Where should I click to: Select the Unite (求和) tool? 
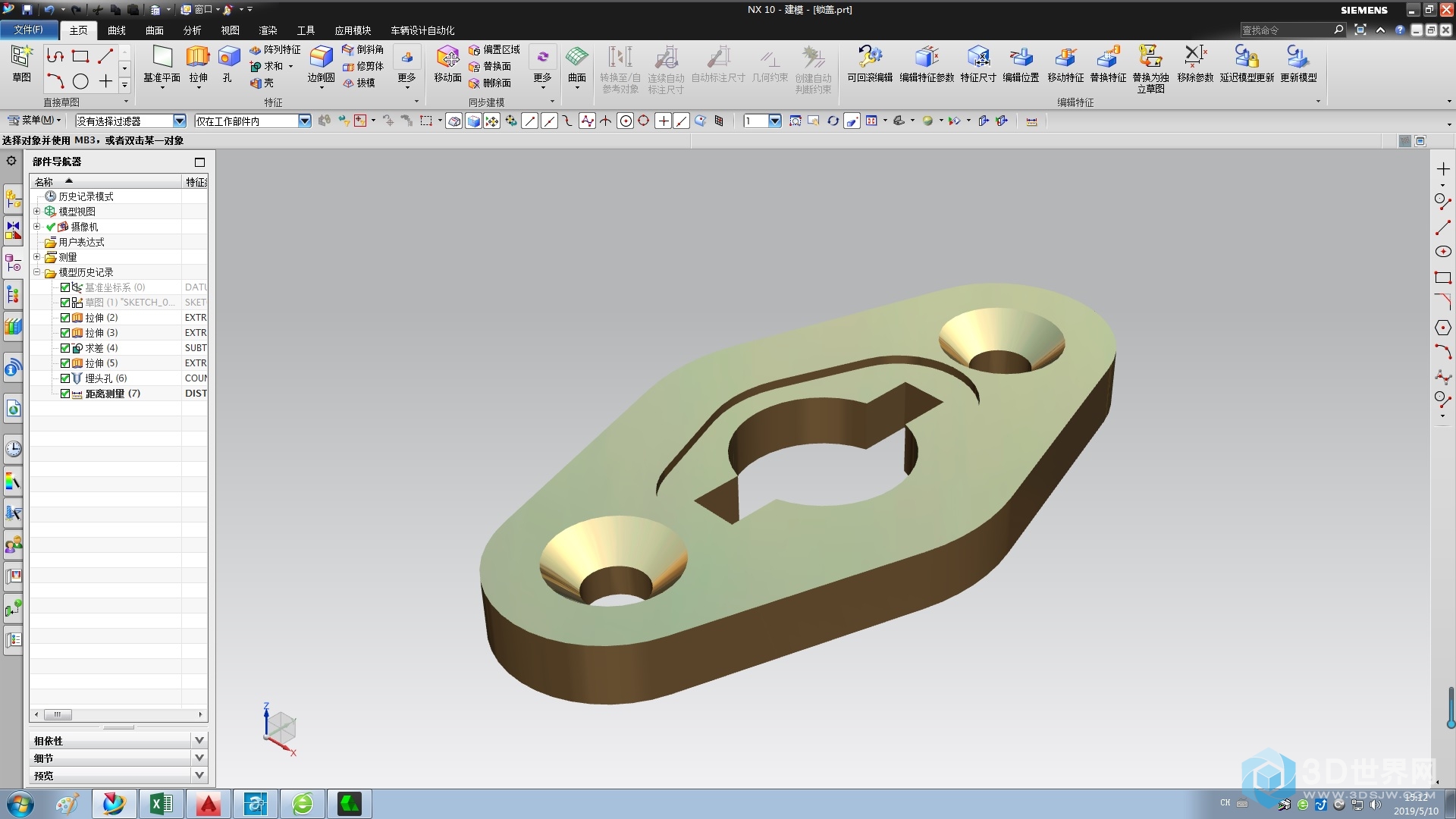pos(267,66)
